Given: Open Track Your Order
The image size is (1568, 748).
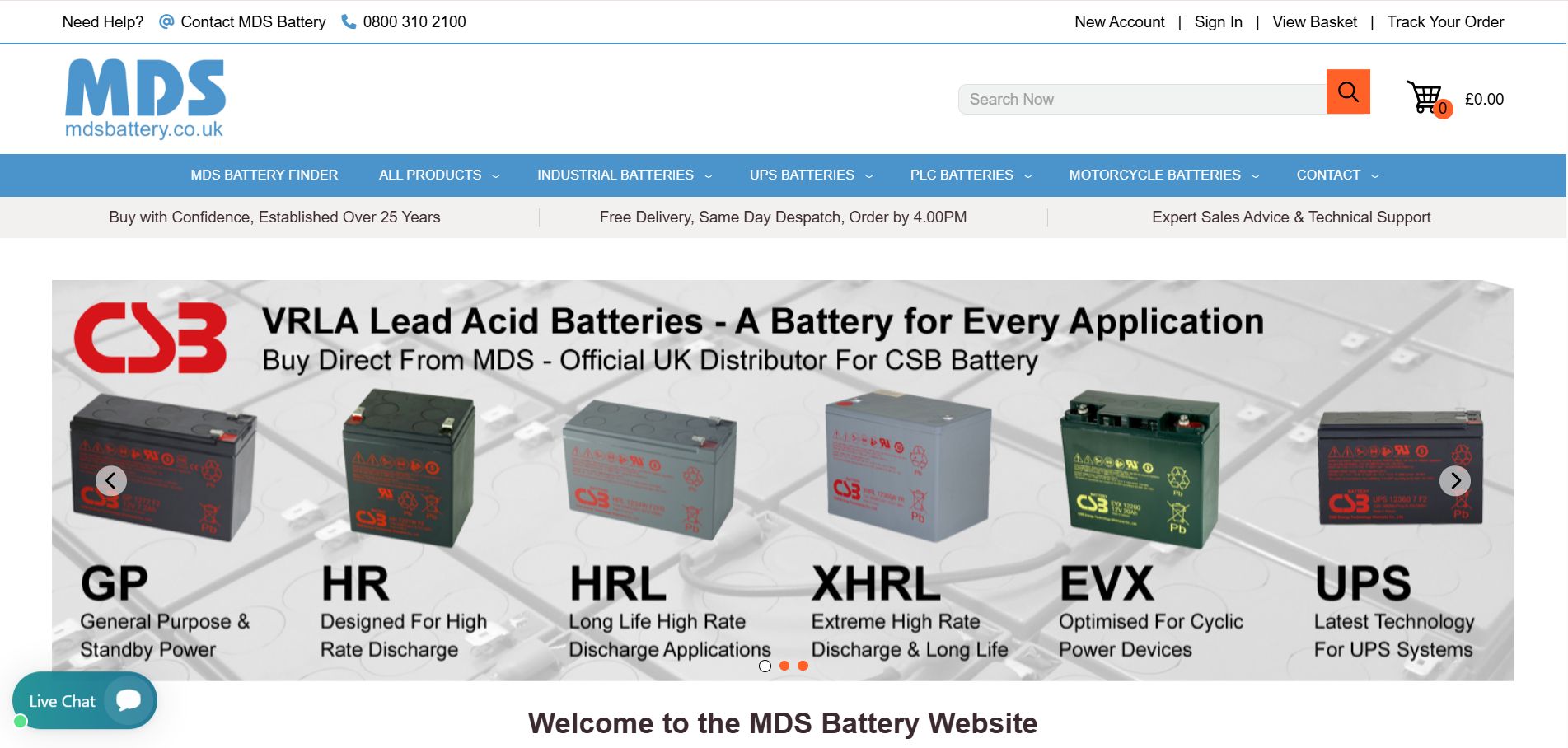Looking at the screenshot, I should (1445, 21).
